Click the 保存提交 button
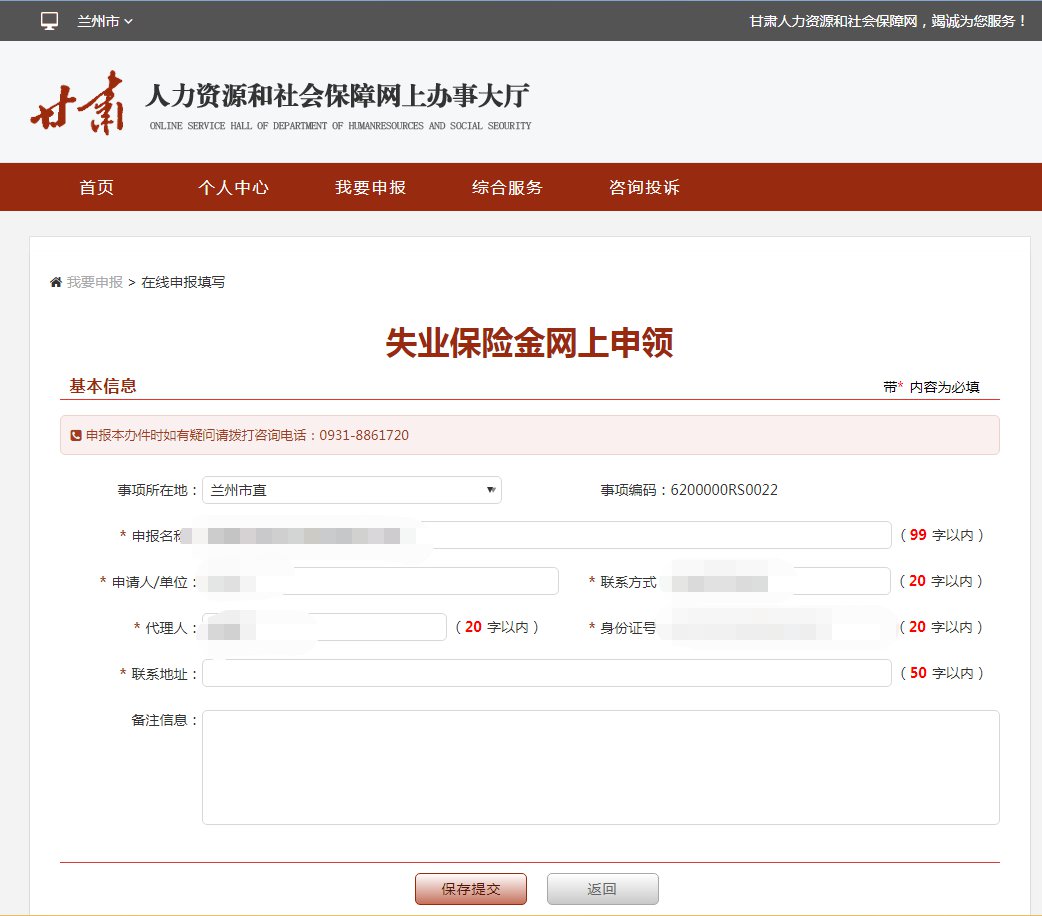The image size is (1042, 916). pos(470,889)
